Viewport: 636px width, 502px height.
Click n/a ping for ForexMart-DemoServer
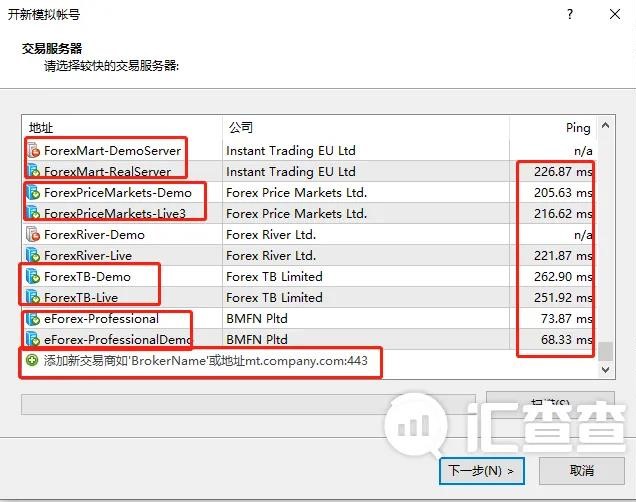point(583,151)
